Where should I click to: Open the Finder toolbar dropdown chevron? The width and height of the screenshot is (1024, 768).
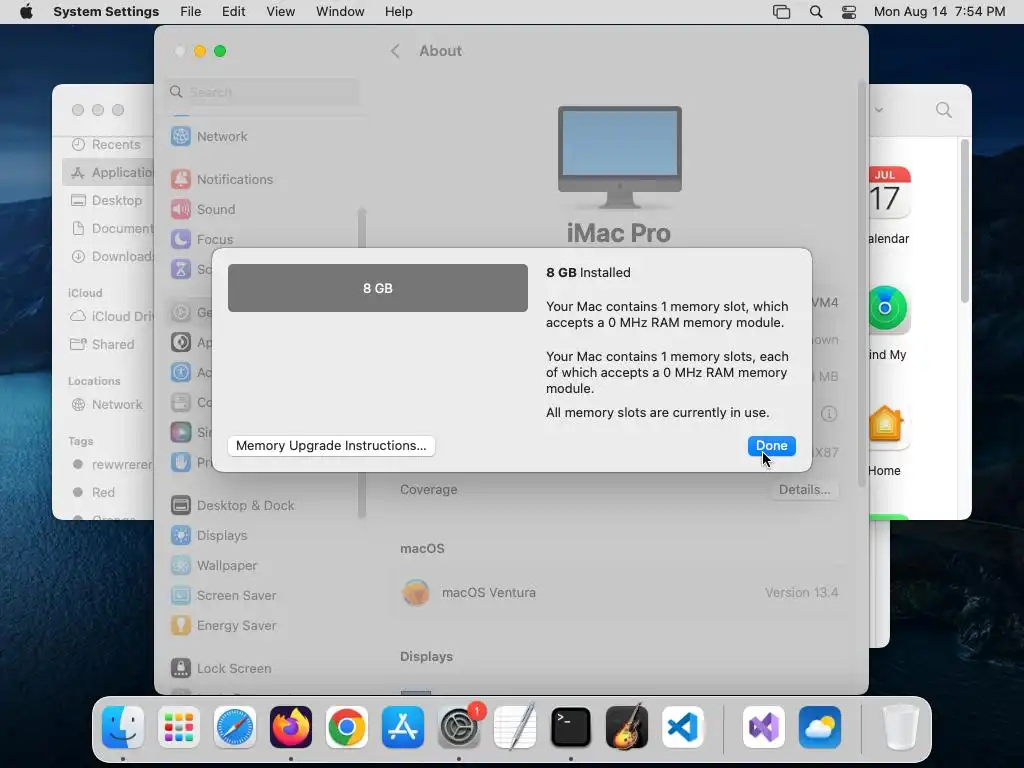coord(879,110)
